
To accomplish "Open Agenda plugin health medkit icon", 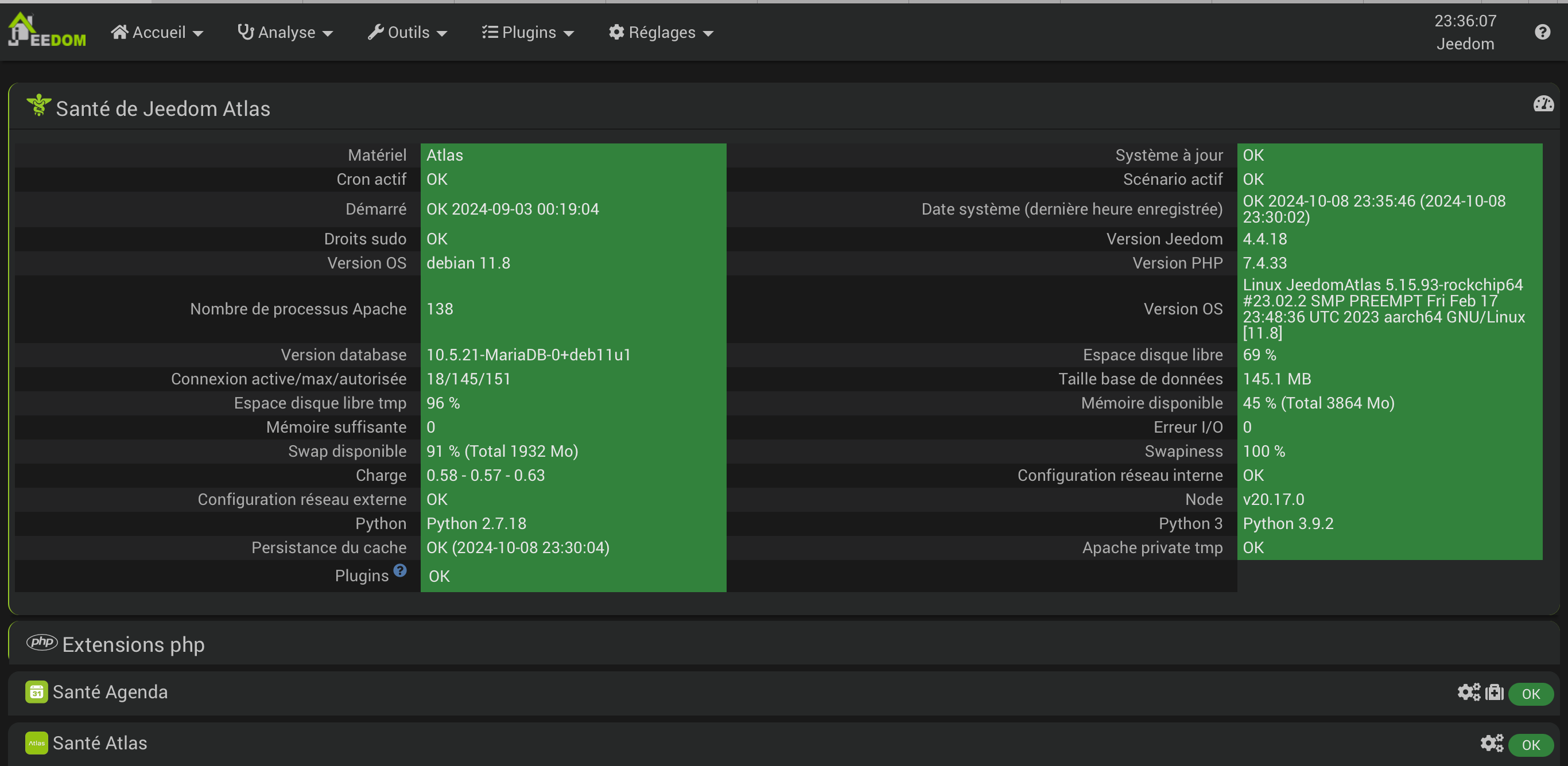I will 1495,693.
